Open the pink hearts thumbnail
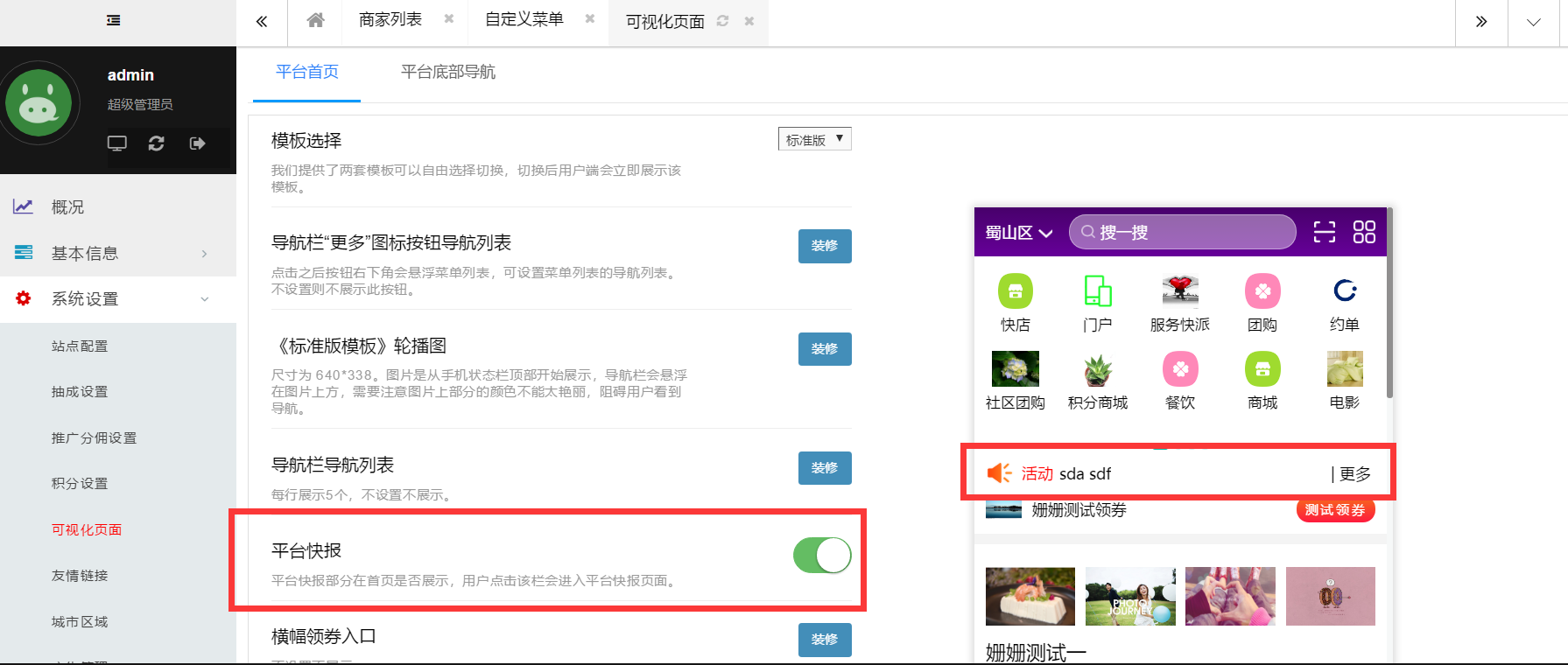1568x665 pixels. [1230, 596]
